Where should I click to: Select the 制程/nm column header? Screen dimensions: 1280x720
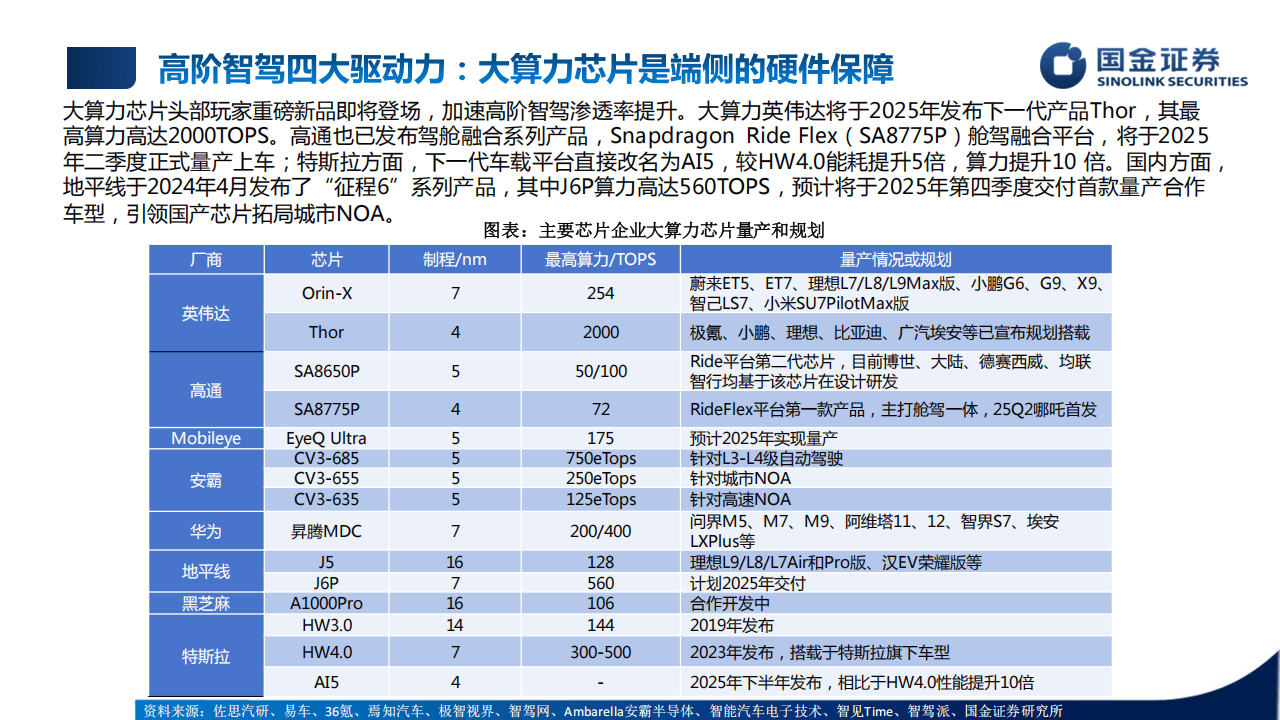[x=455, y=260]
